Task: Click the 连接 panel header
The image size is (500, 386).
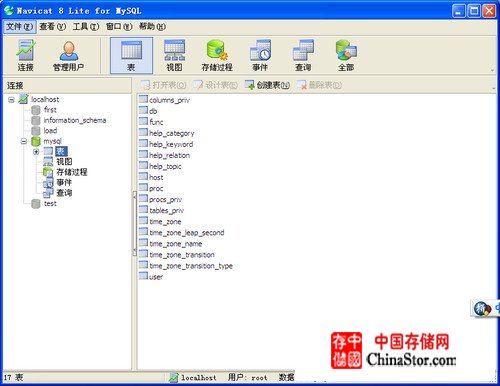Action: 67,86
